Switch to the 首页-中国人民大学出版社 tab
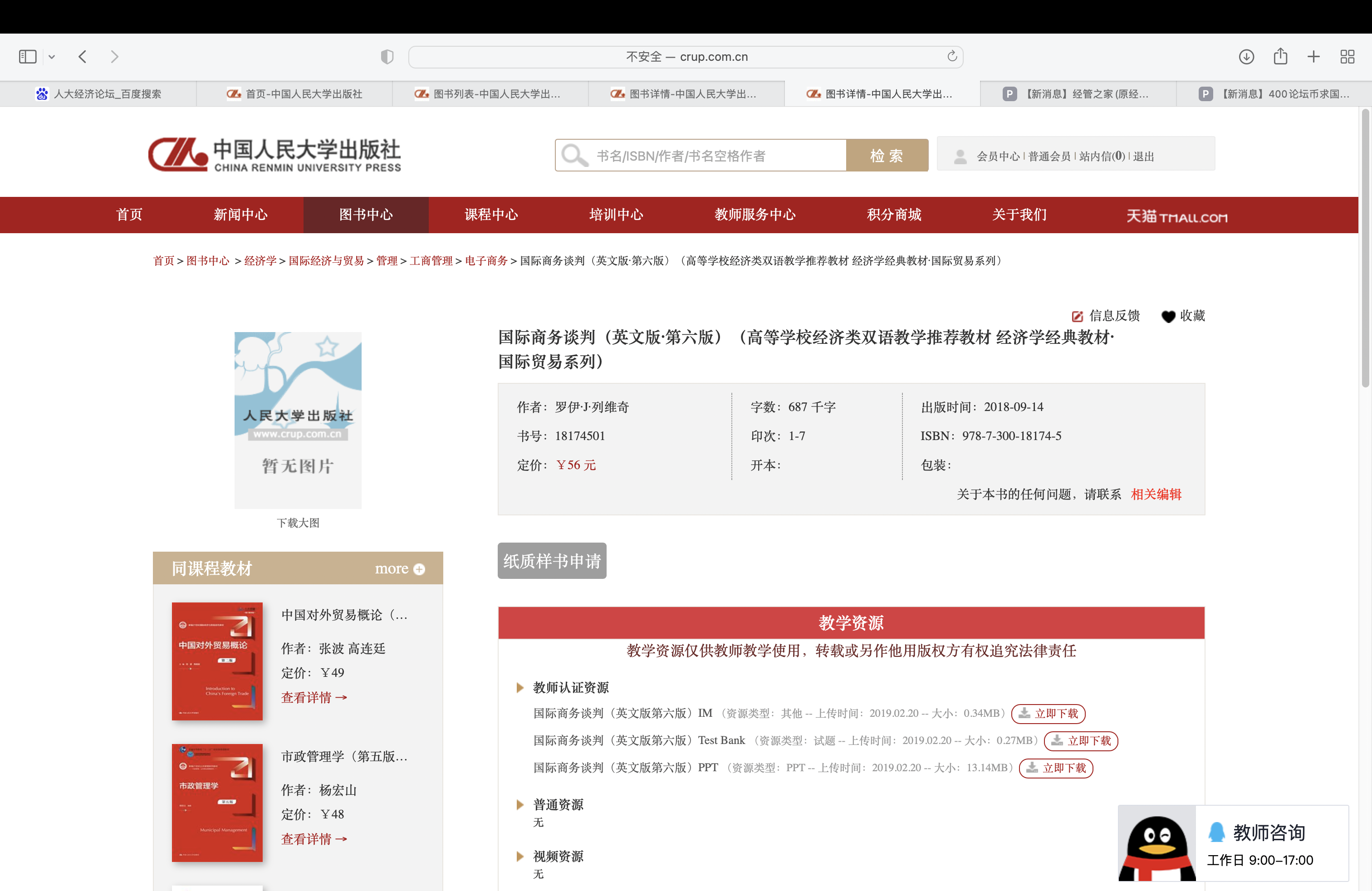The width and height of the screenshot is (1372, 891). tap(294, 94)
